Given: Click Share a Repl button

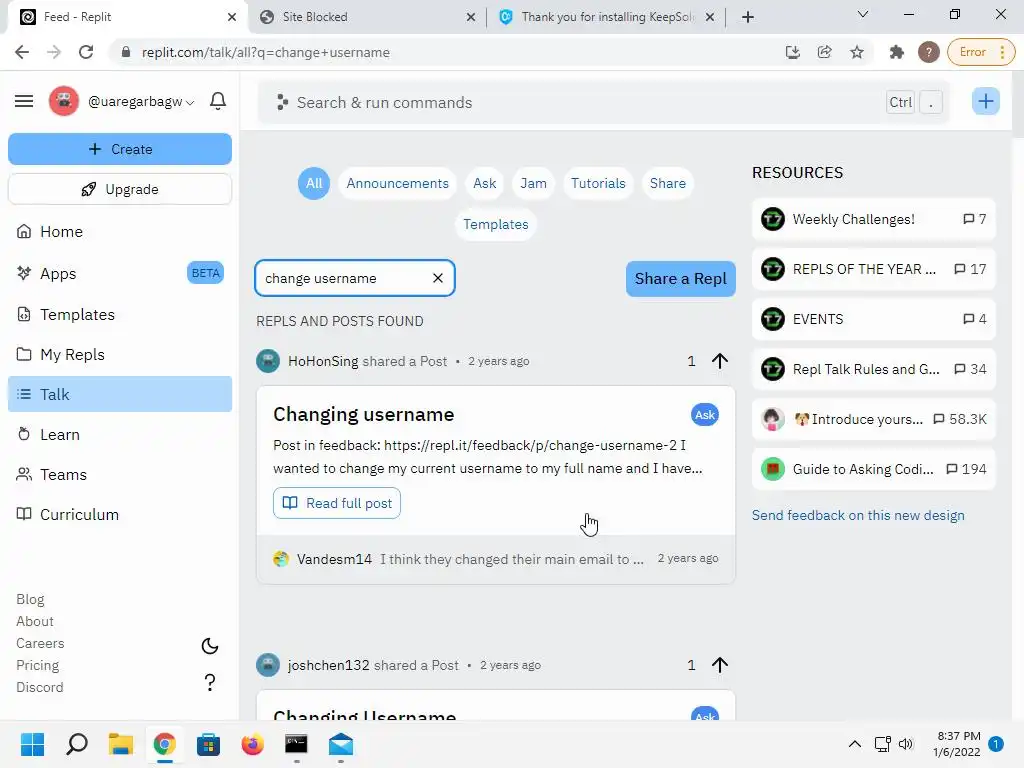Looking at the screenshot, I should [680, 279].
